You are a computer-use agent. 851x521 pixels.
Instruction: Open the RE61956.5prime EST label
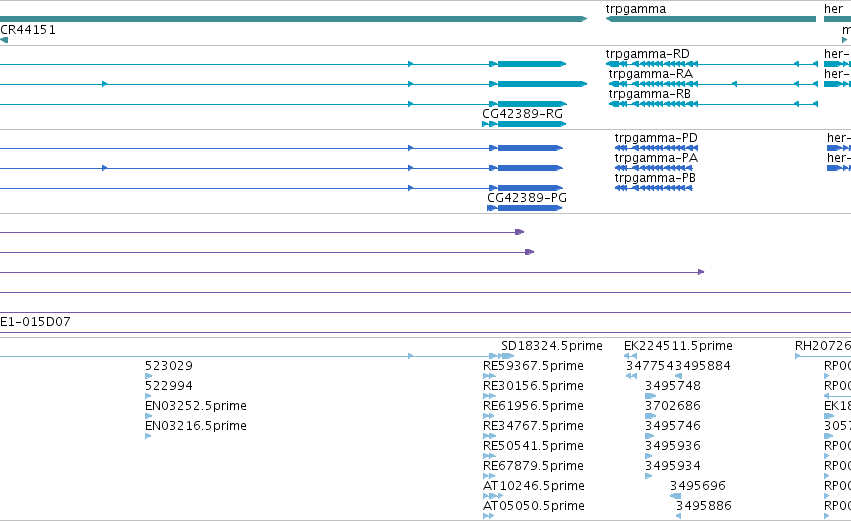pyautogui.click(x=533, y=406)
